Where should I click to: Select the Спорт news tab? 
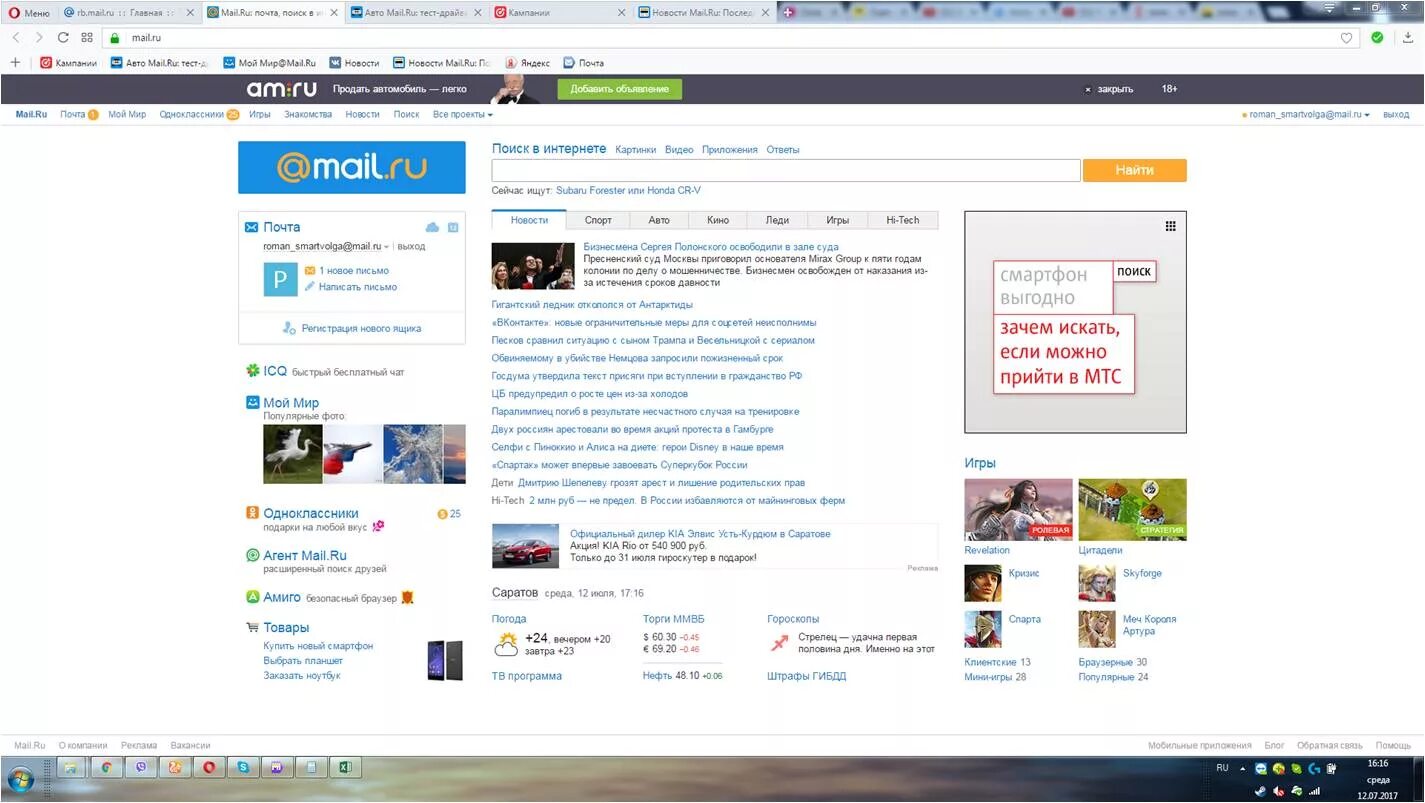coord(598,220)
